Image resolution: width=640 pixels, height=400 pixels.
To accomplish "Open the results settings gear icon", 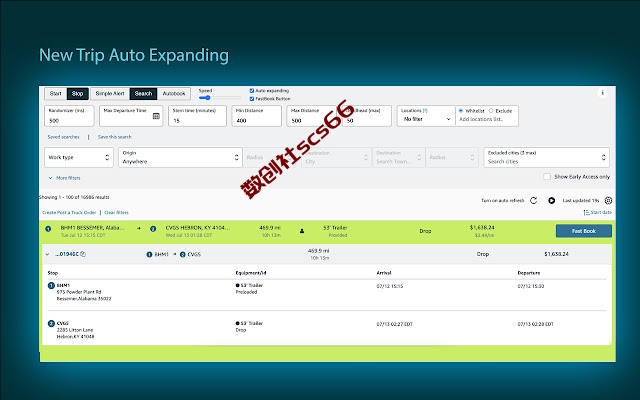I will 608,200.
